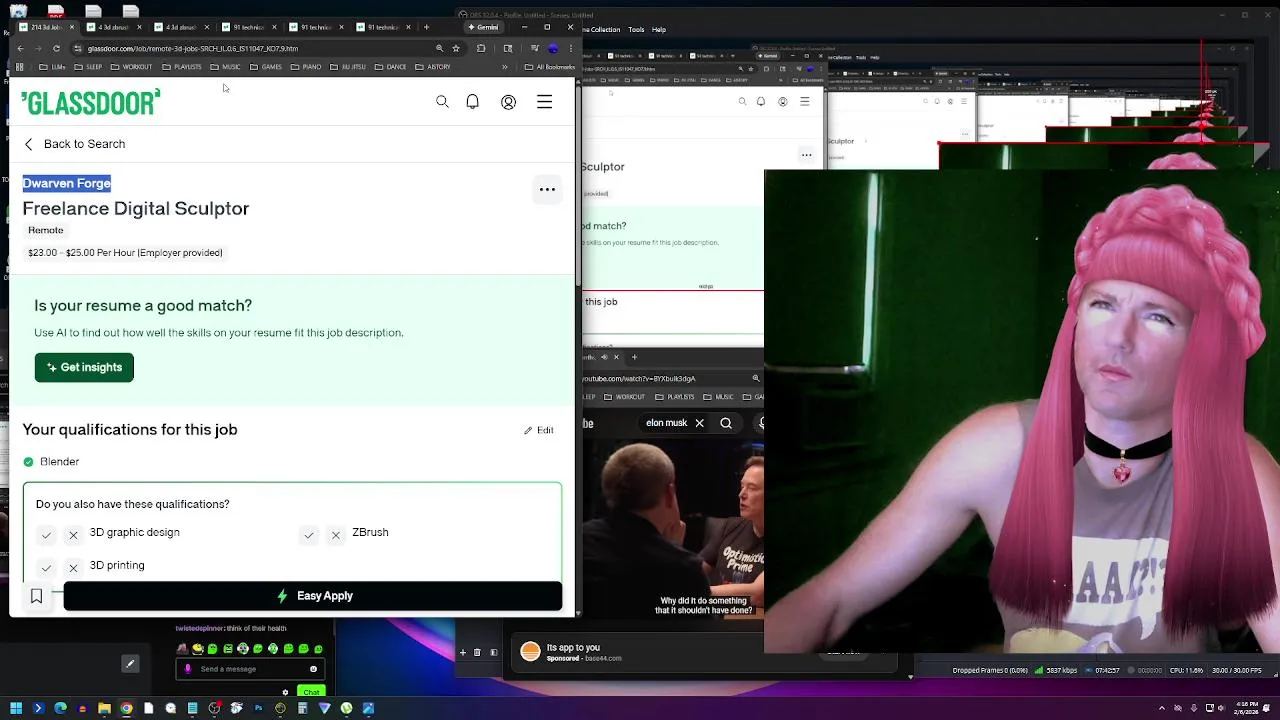This screenshot has height=720, width=1280.
Task: Open job options three-dot button
Action: [547, 189]
